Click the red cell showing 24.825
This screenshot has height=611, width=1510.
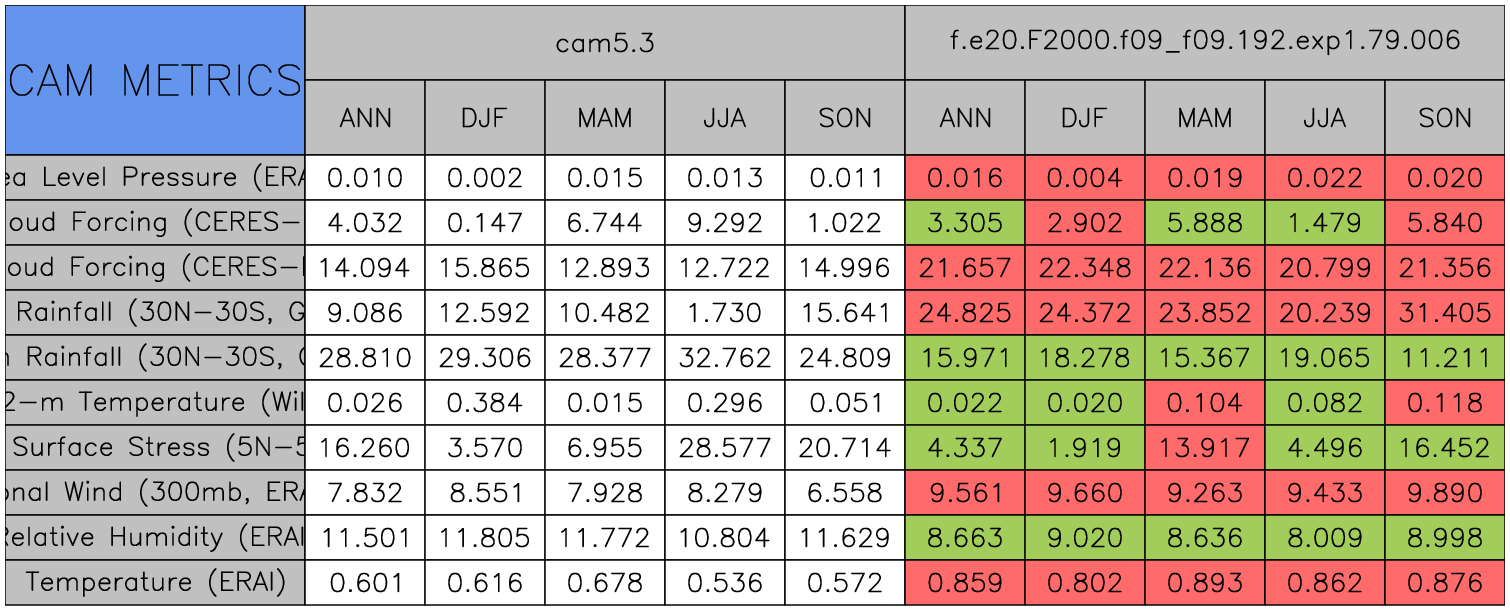tap(965, 313)
